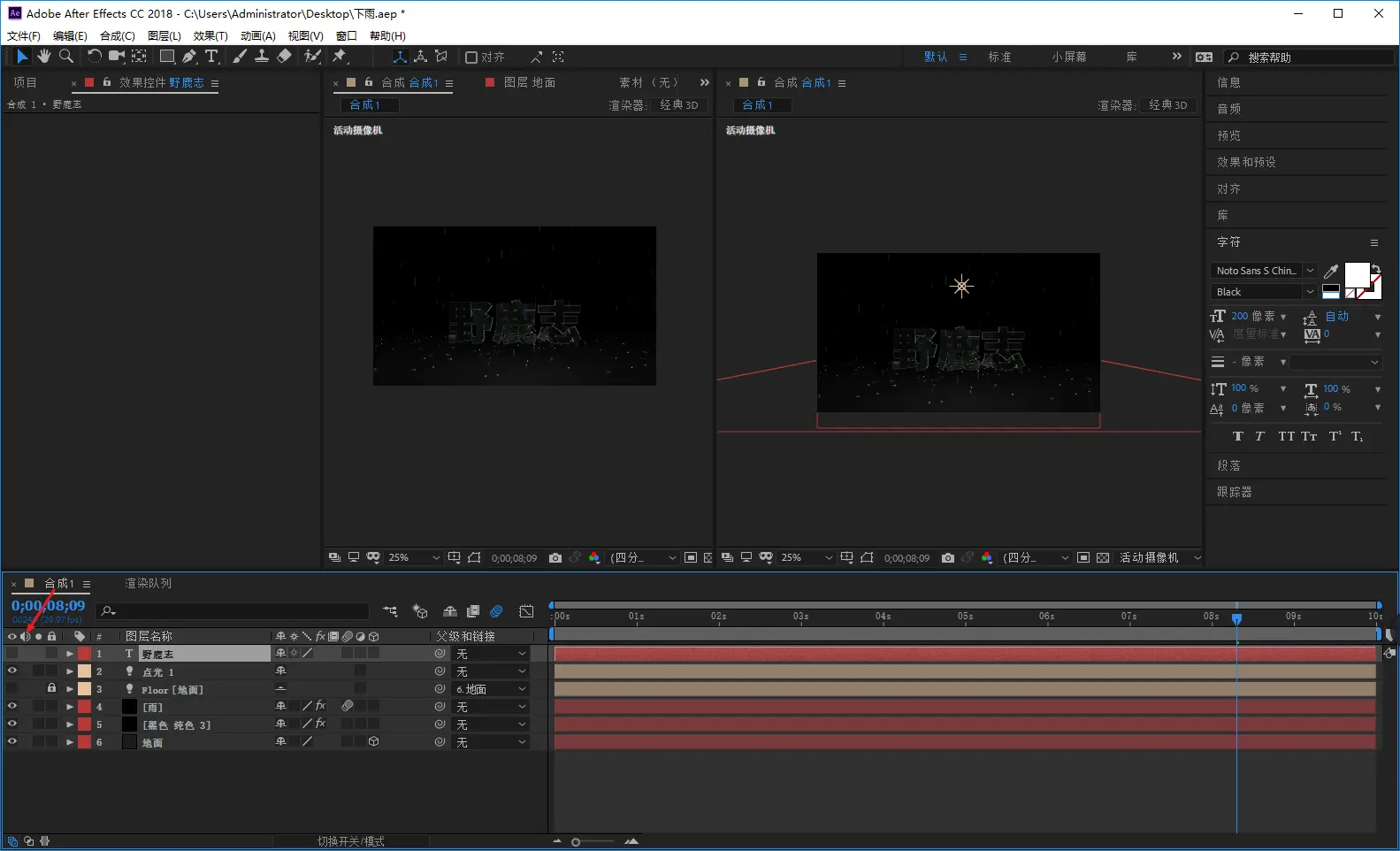Enable the 对齐 snapping checkbox
Image resolution: width=1400 pixels, height=851 pixels.
point(471,57)
